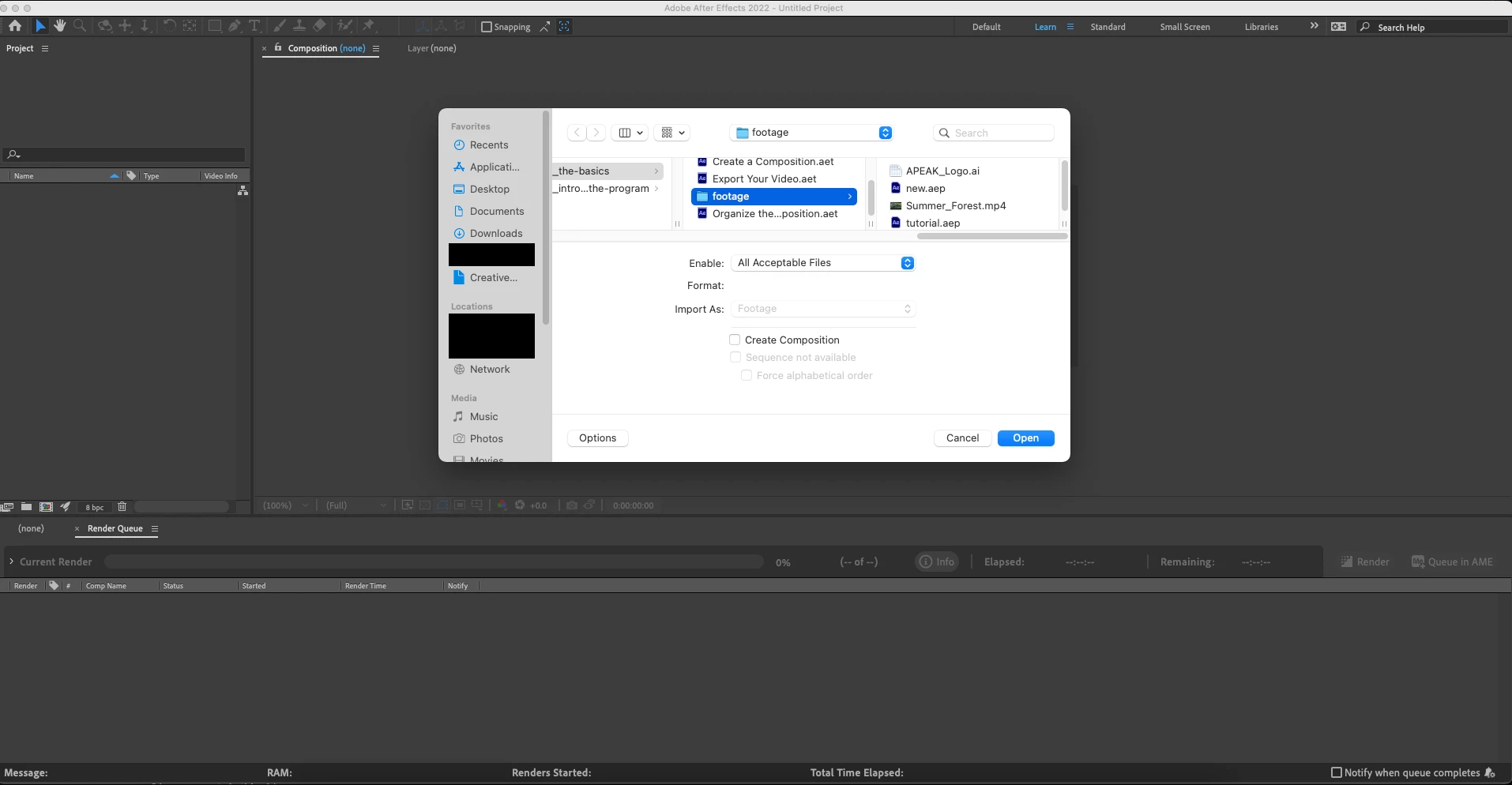Select the Roto Brush tool
Screen dimensions: 1512x785
click(344, 26)
